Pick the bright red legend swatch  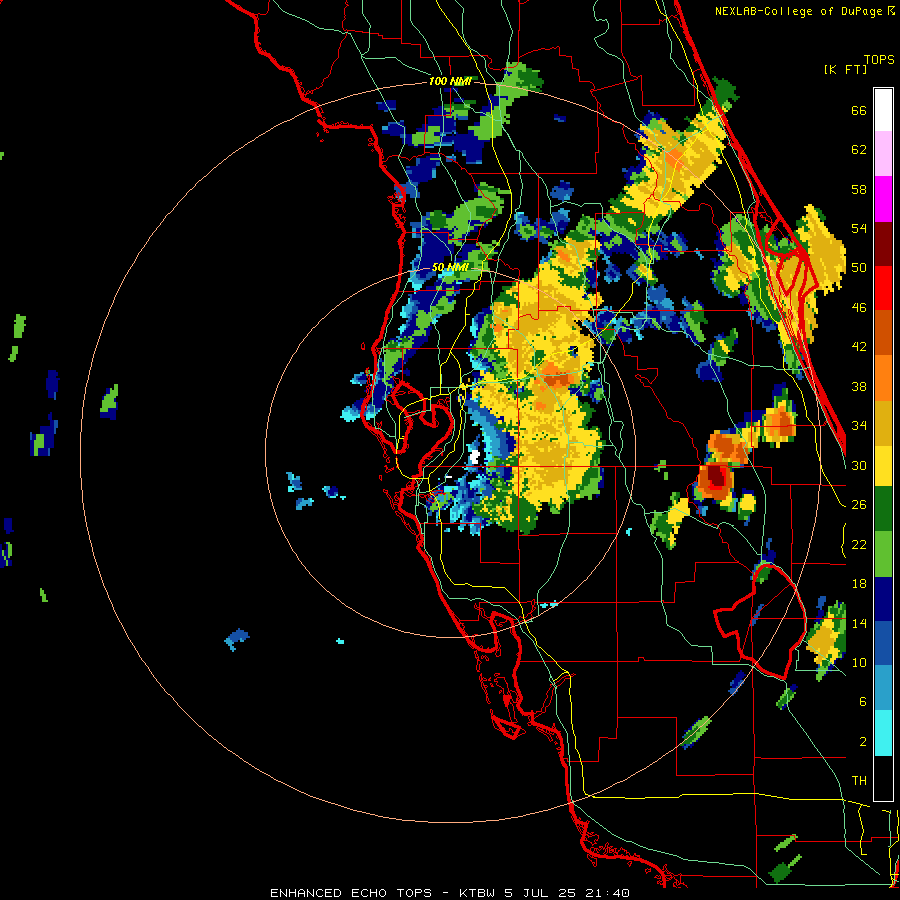(x=883, y=288)
